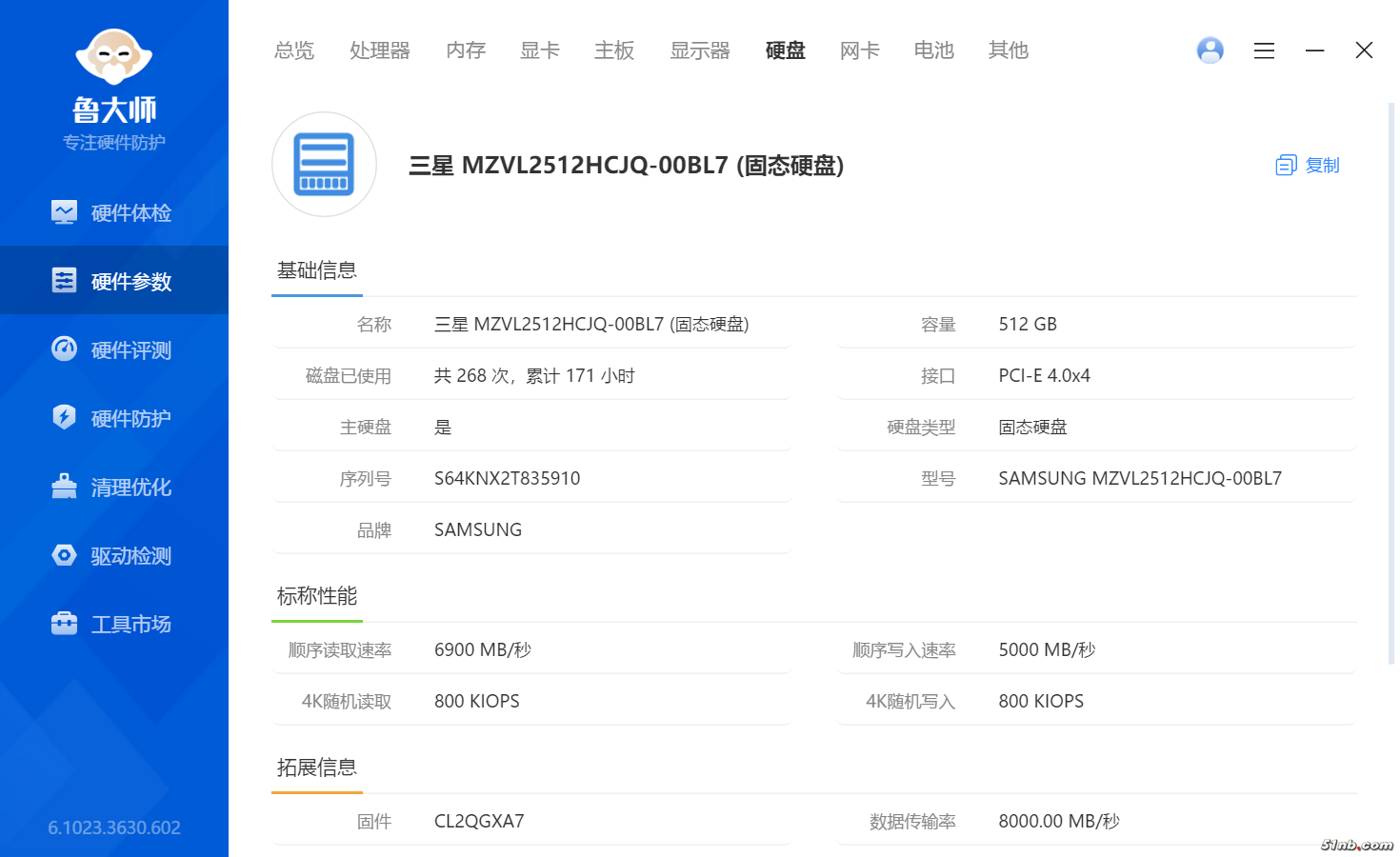Viewport: 1400px width, 857px height.
Task: Click the 硬件防护 protection shield icon
Action: [64, 418]
